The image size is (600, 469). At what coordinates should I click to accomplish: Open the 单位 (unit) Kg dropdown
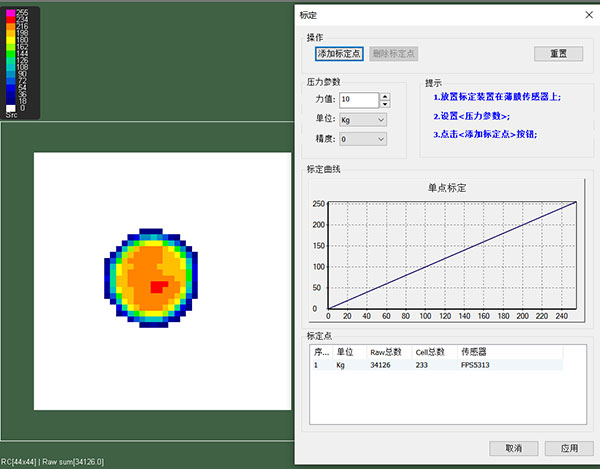(362, 120)
